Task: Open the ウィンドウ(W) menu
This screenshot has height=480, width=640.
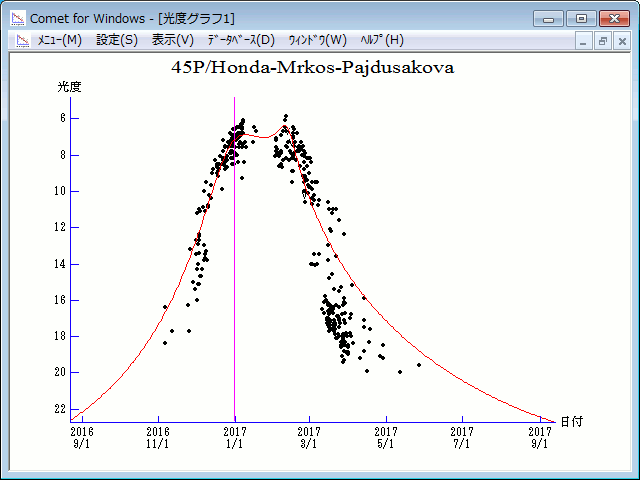Action: point(318,40)
